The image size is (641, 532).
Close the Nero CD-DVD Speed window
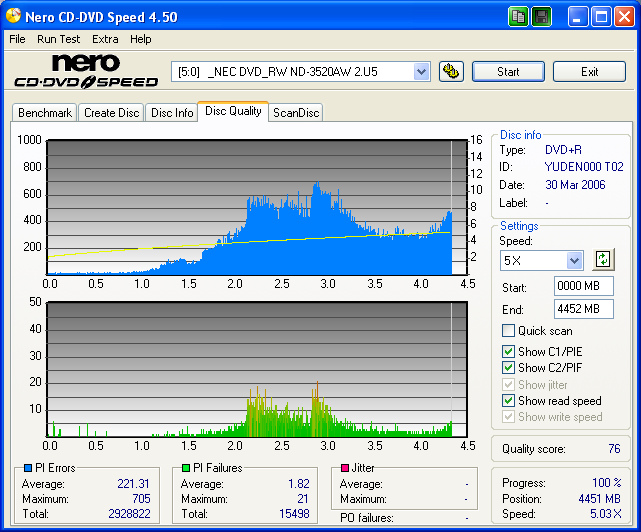625,17
